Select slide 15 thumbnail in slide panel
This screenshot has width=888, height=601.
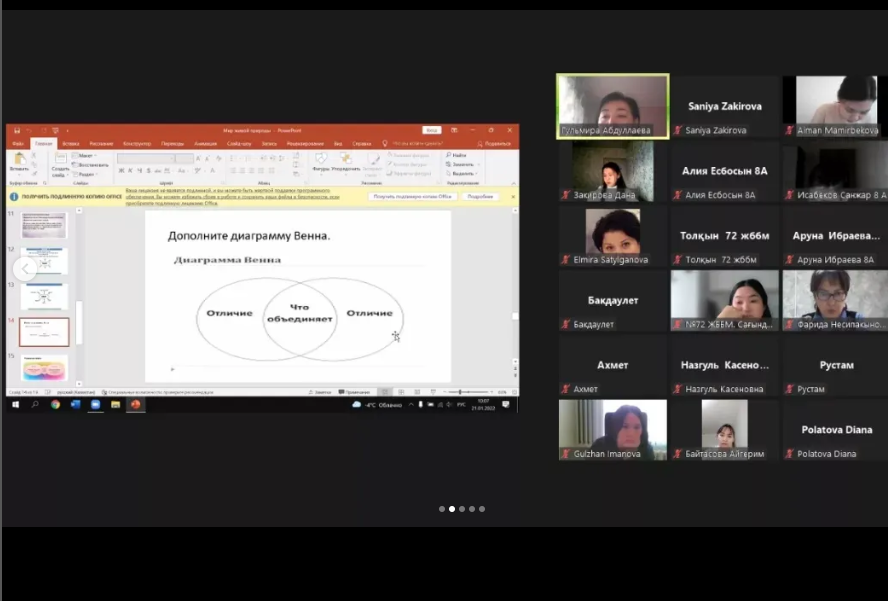tap(44, 367)
